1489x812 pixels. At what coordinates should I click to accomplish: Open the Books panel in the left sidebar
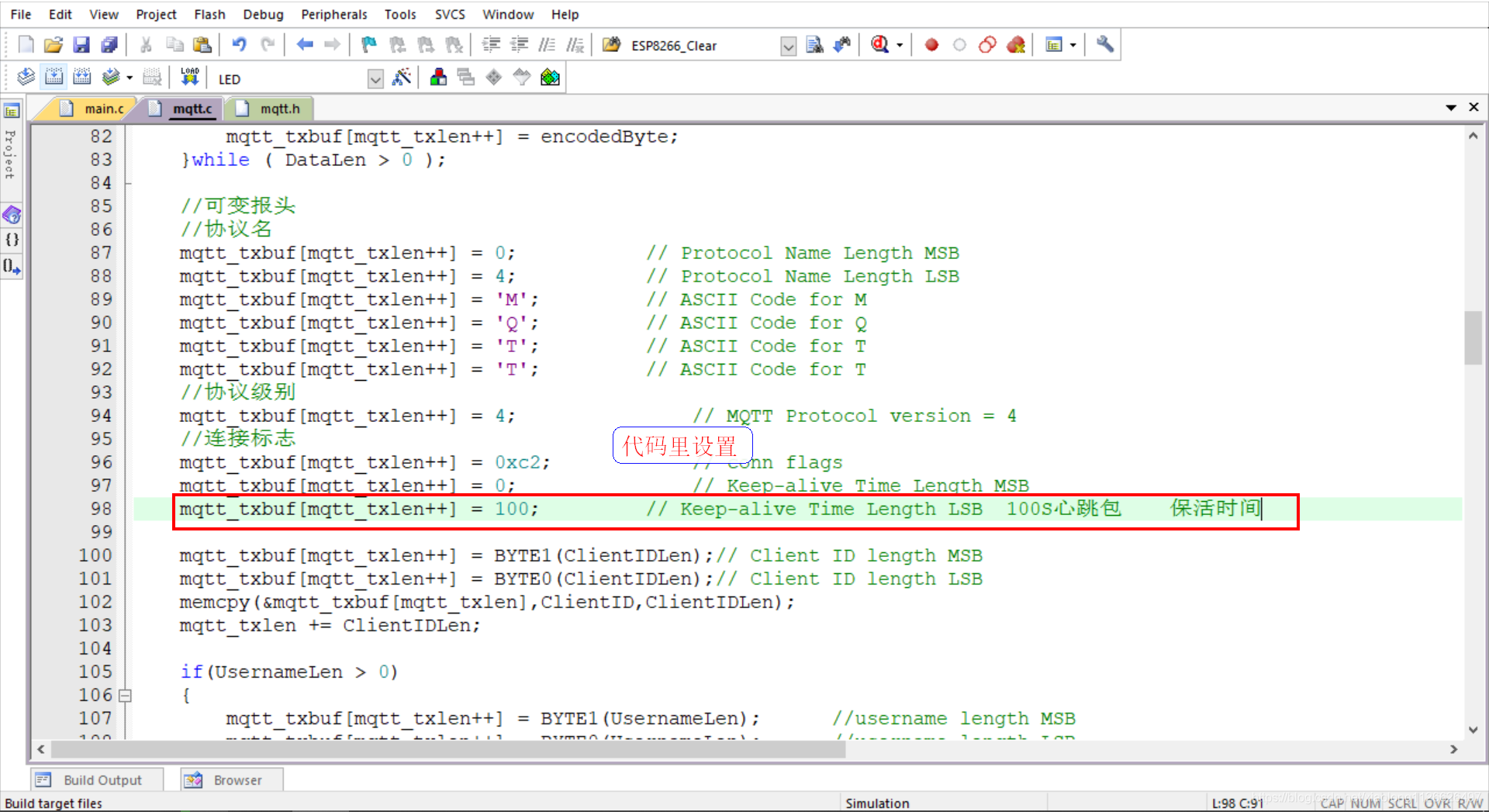point(12,215)
